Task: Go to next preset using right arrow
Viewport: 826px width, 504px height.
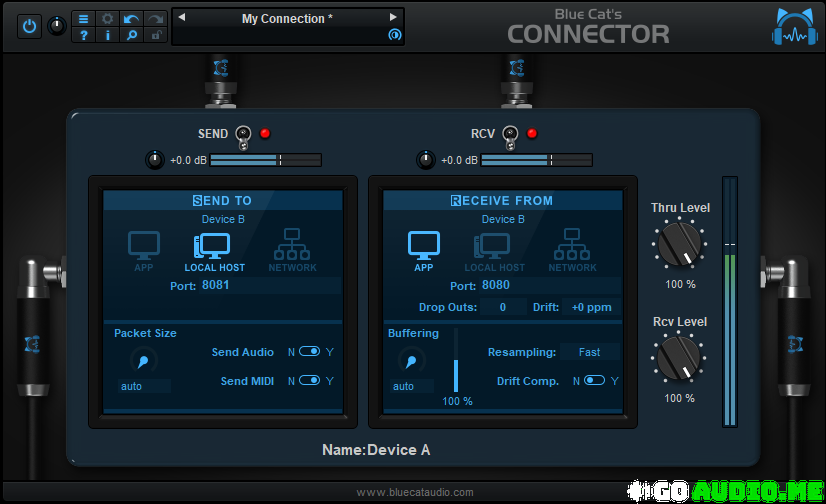Action: pos(393,18)
